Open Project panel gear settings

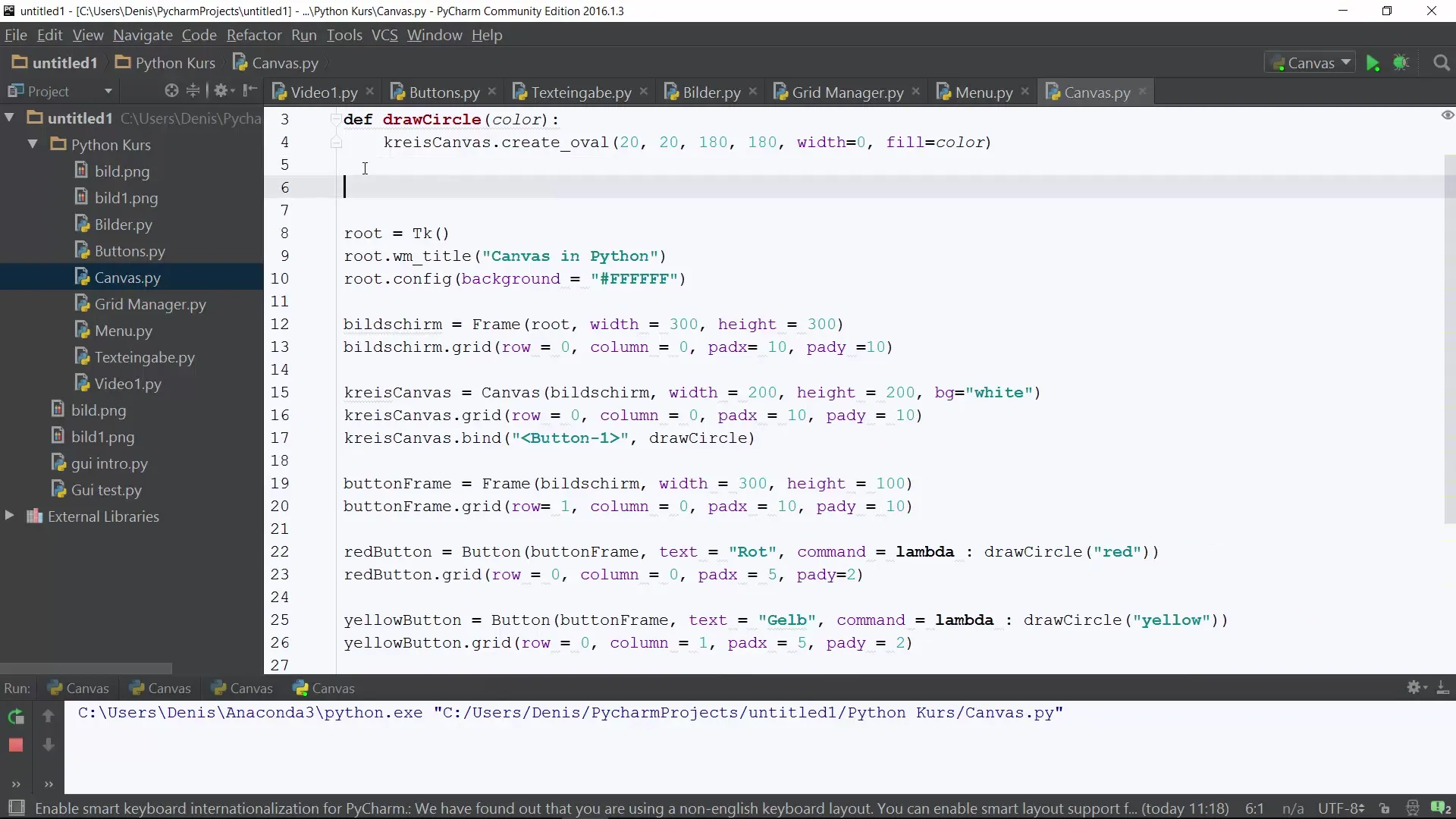point(223,91)
